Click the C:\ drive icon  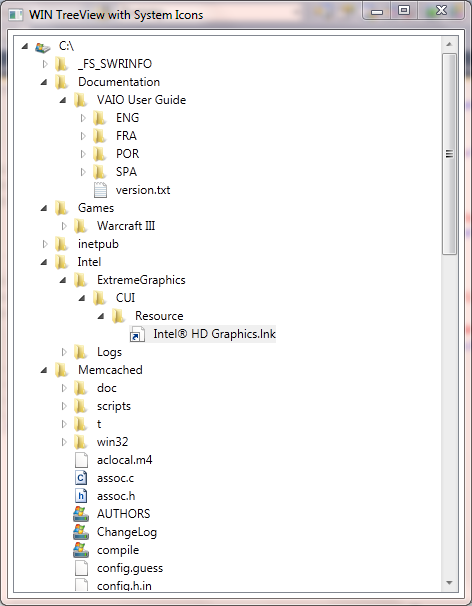coord(43,47)
